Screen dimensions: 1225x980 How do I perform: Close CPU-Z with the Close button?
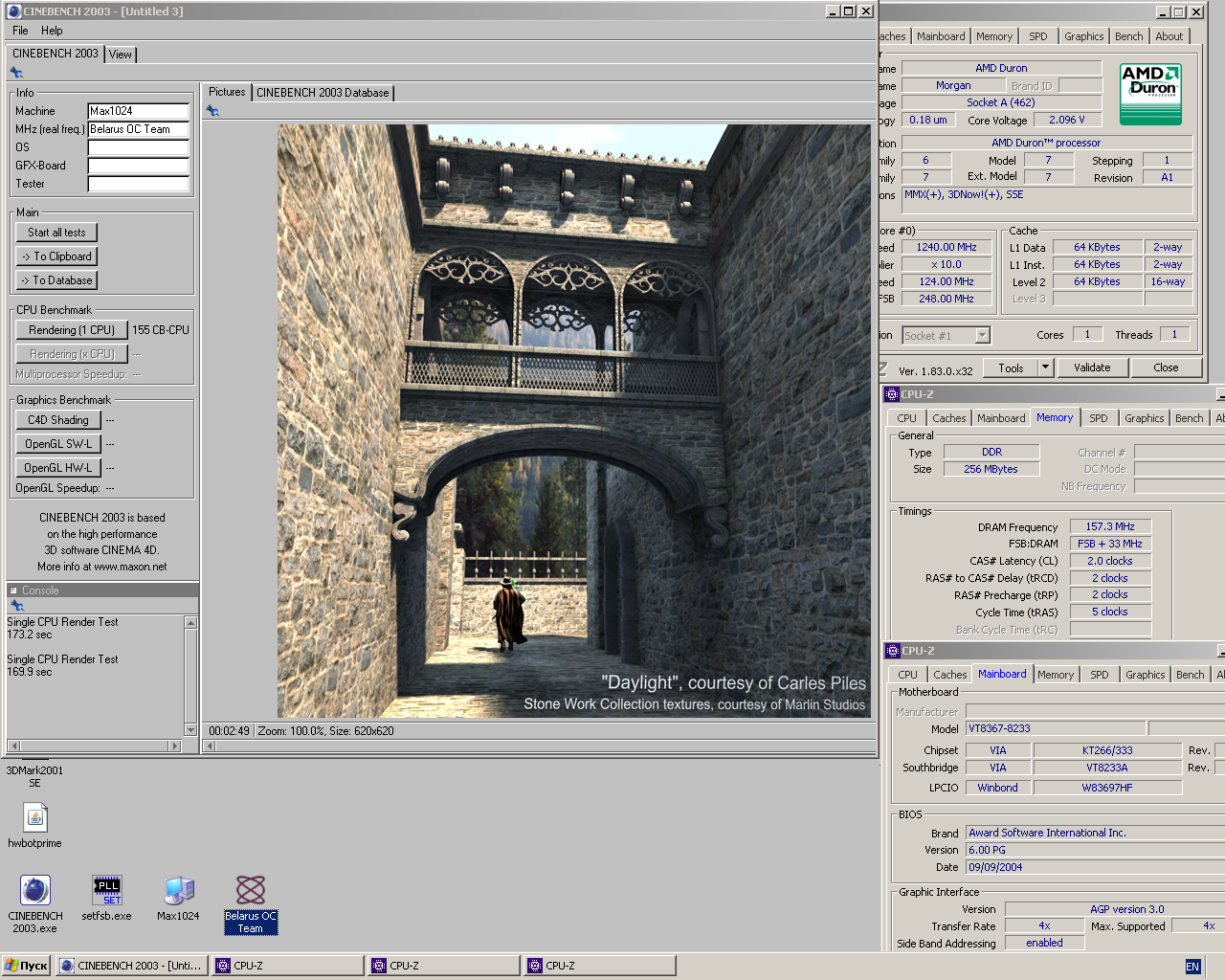pyautogui.click(x=1166, y=367)
